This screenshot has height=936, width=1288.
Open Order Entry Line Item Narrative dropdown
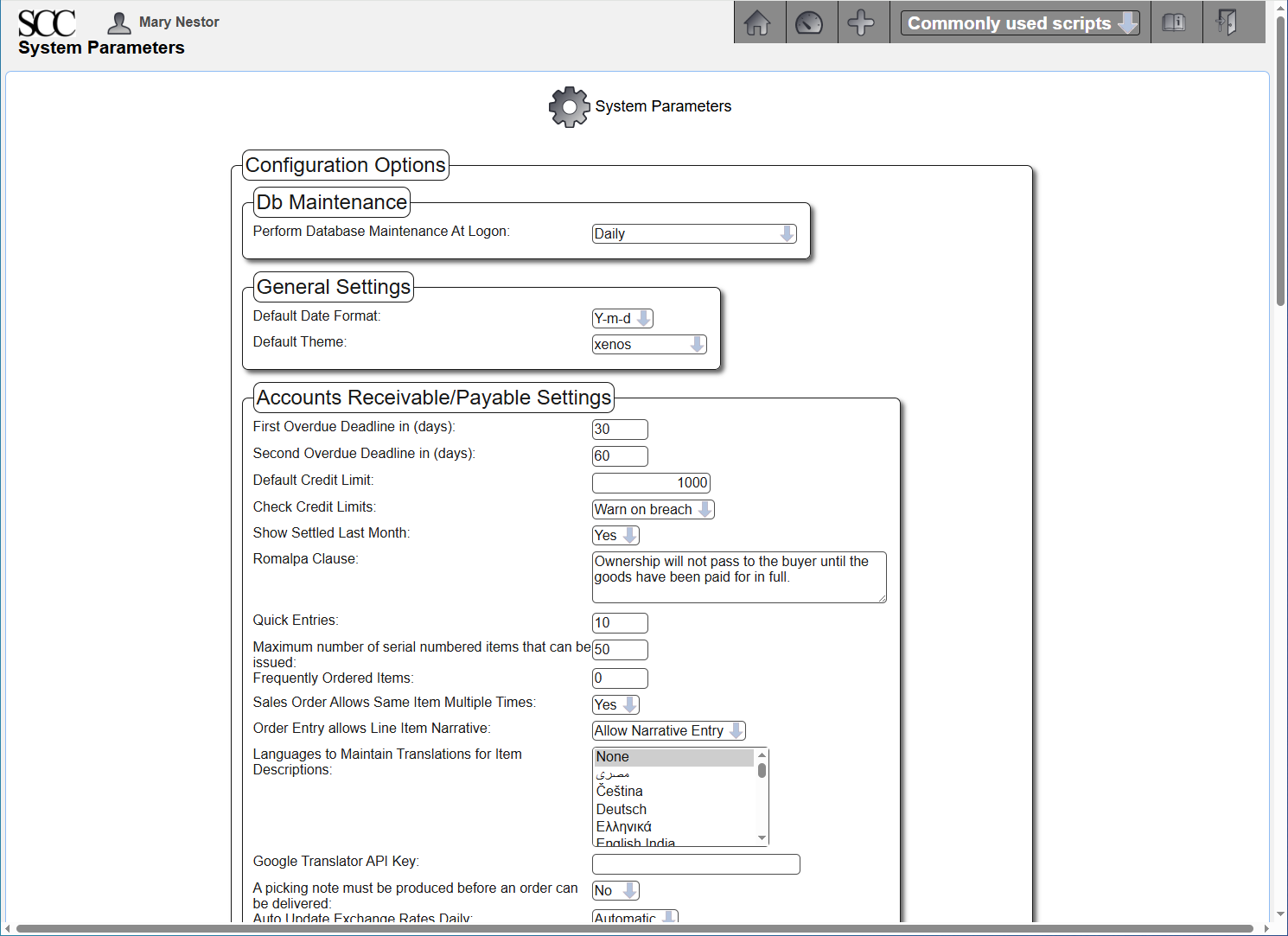tap(669, 730)
